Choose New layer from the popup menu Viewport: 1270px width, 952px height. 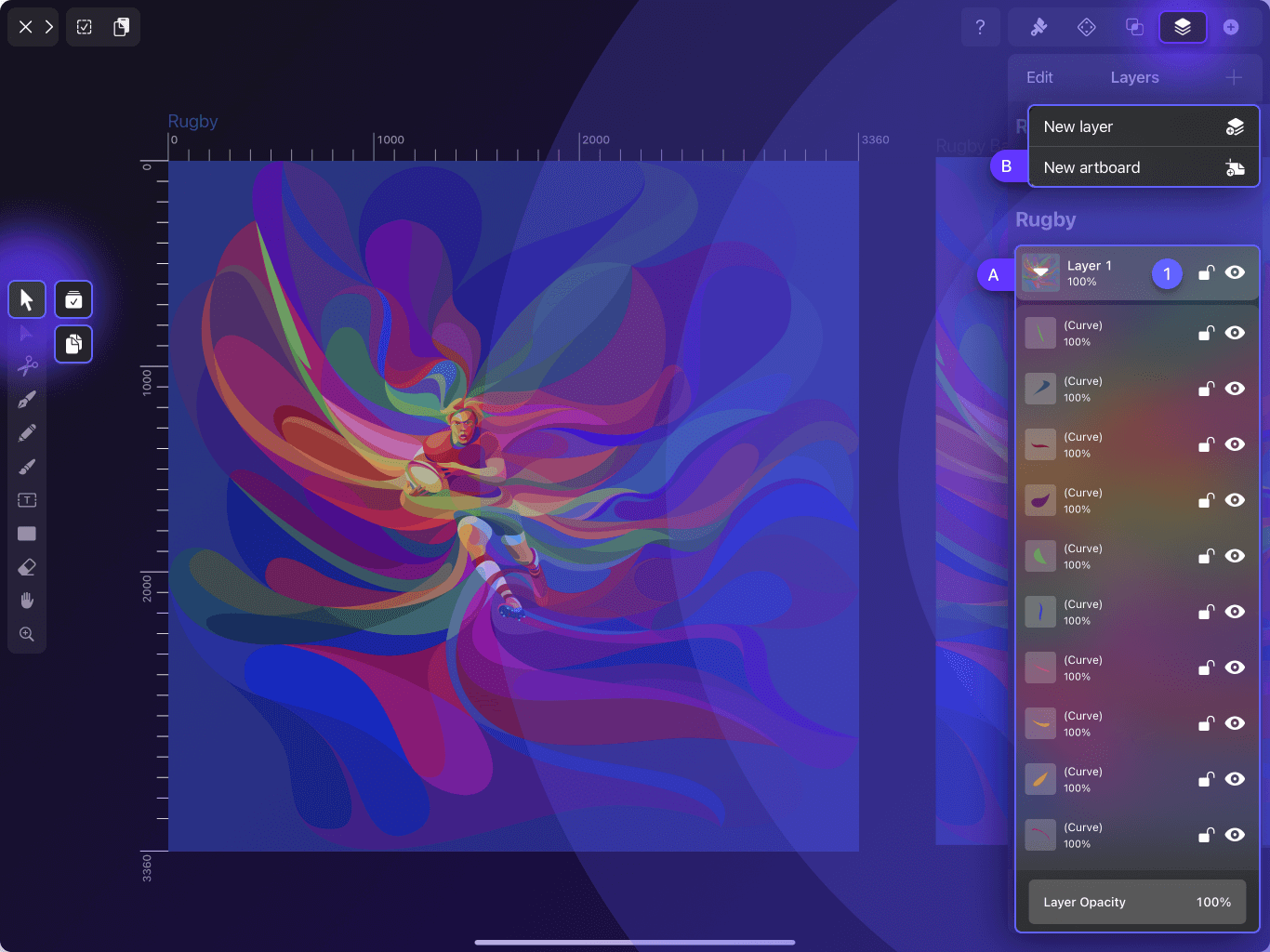coord(1144,126)
